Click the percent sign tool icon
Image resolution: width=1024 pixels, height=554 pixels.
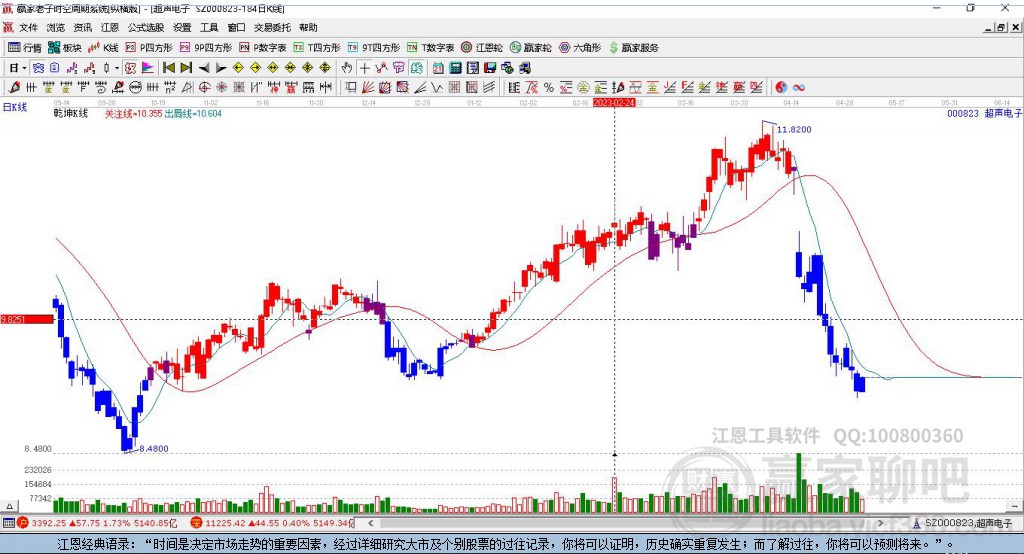(x=548, y=87)
